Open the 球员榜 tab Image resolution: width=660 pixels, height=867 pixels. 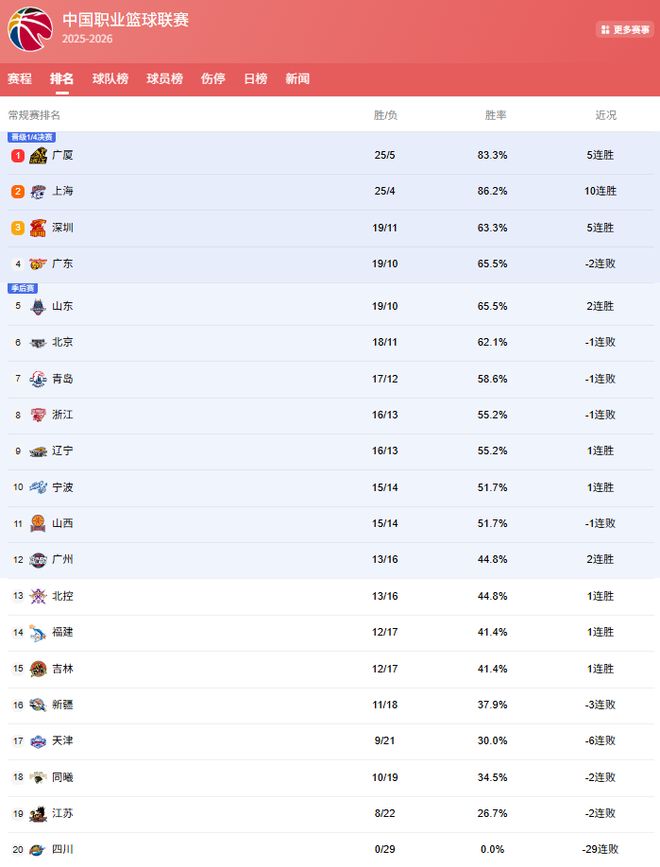pyautogui.click(x=164, y=79)
